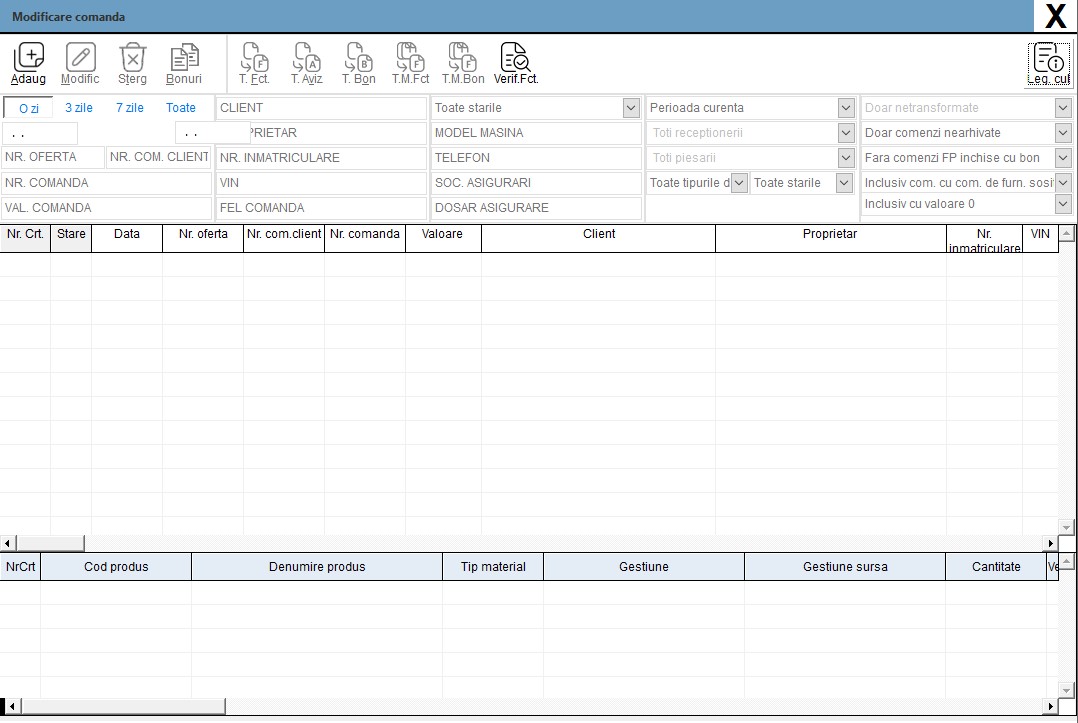The width and height of the screenshot is (1078, 723).
Task: Select the Toate period filter
Action: point(181,108)
